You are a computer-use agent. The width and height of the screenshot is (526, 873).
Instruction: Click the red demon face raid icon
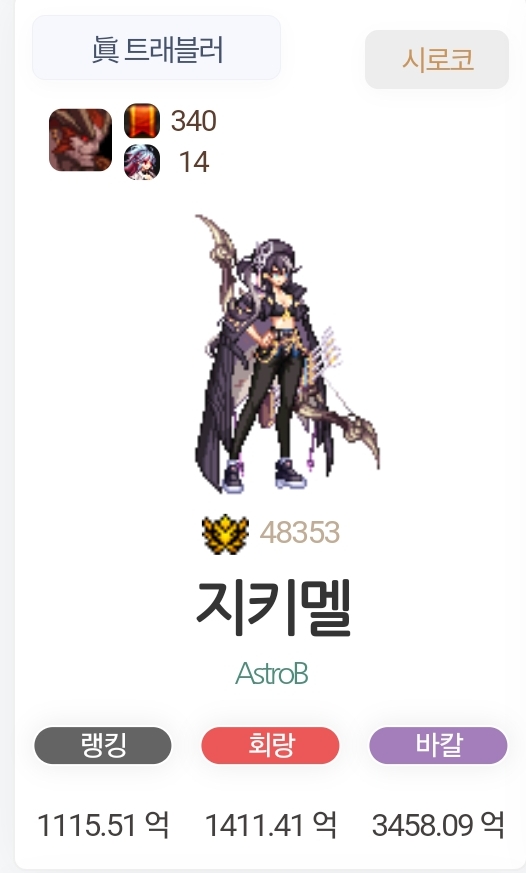(81, 140)
